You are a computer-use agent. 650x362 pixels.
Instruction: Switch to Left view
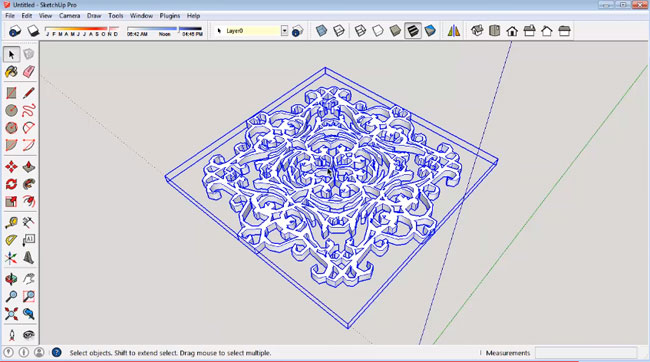coord(564,31)
